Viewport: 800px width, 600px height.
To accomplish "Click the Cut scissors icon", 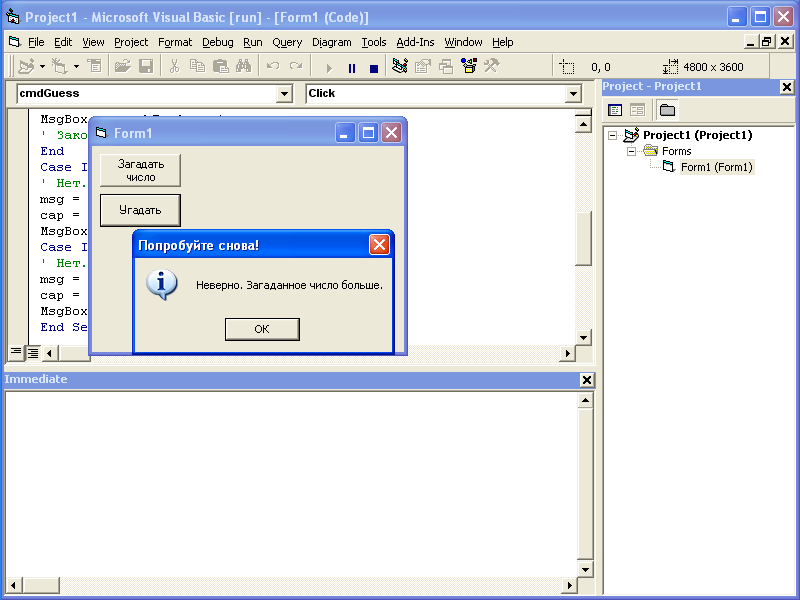I will [174, 66].
